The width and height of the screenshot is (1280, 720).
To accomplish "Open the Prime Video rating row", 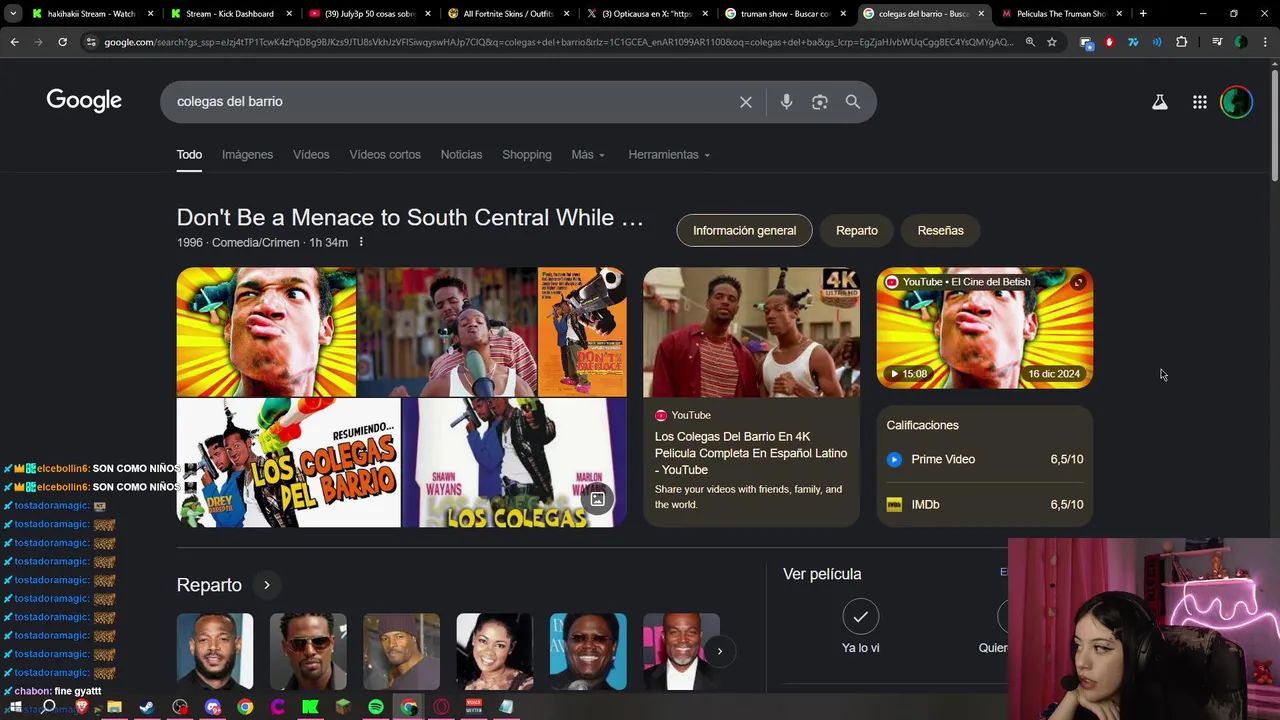I will click(985, 459).
